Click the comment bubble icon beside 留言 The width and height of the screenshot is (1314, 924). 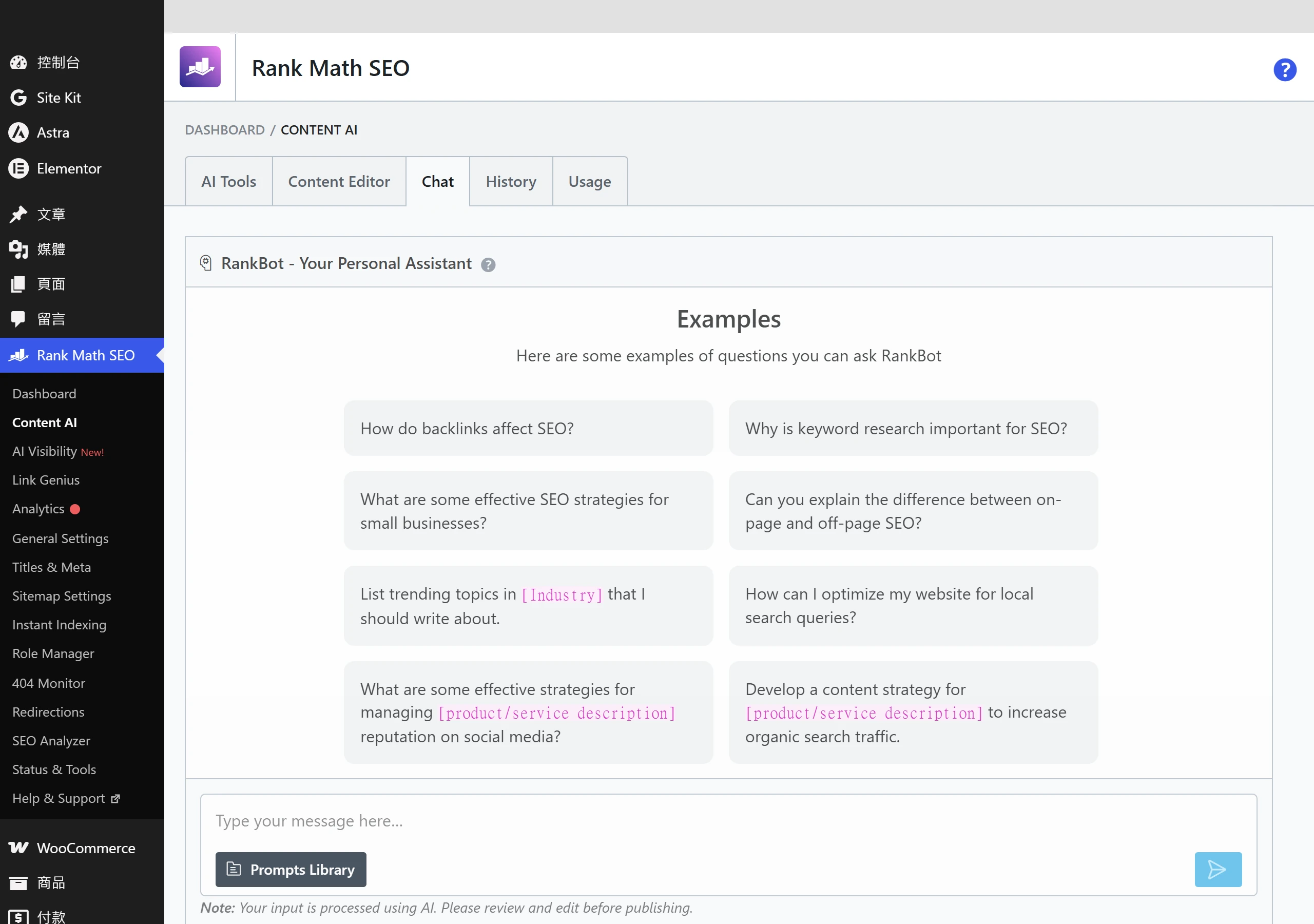click(x=18, y=319)
